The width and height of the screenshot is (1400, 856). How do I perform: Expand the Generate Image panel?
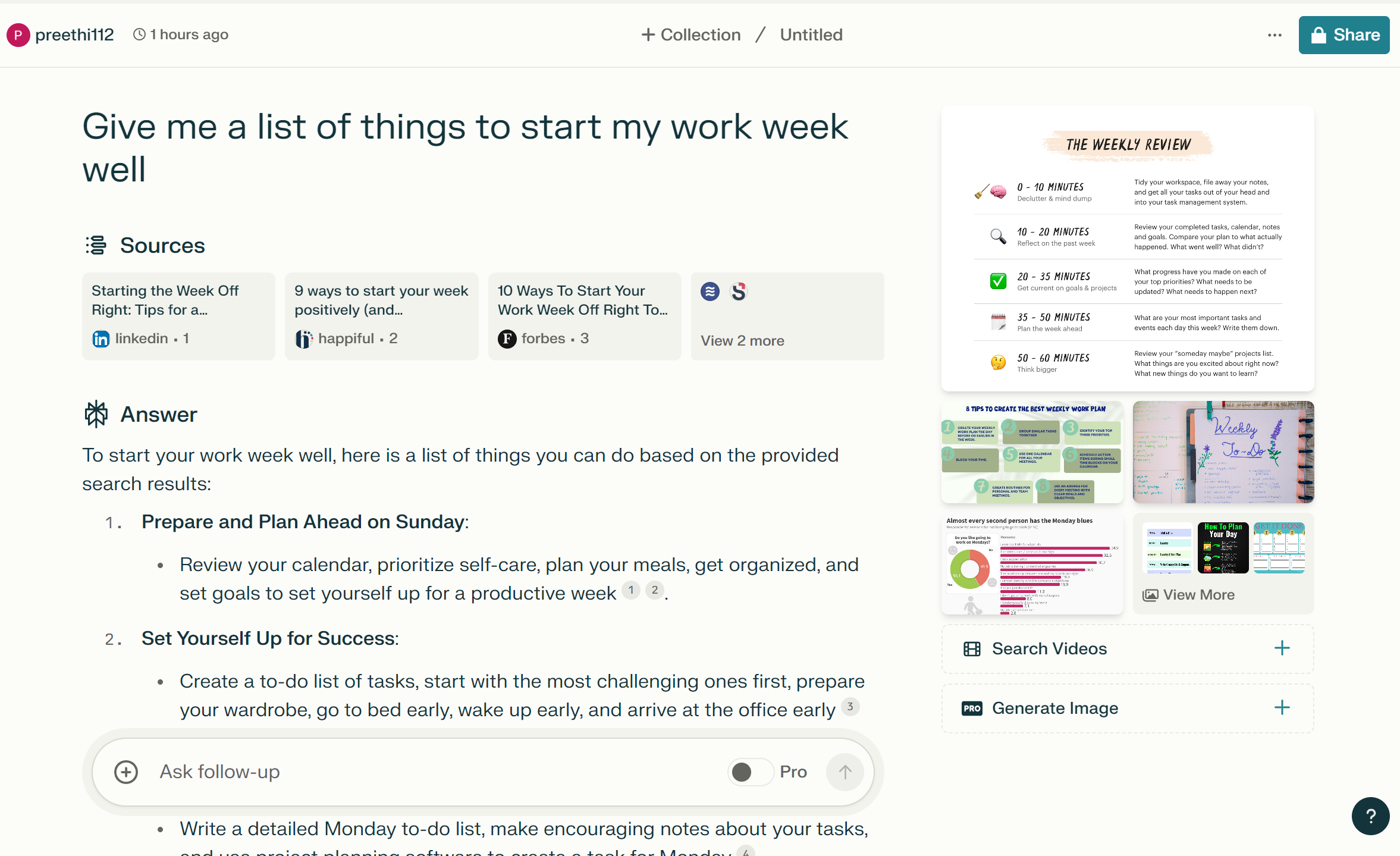[1127, 708]
